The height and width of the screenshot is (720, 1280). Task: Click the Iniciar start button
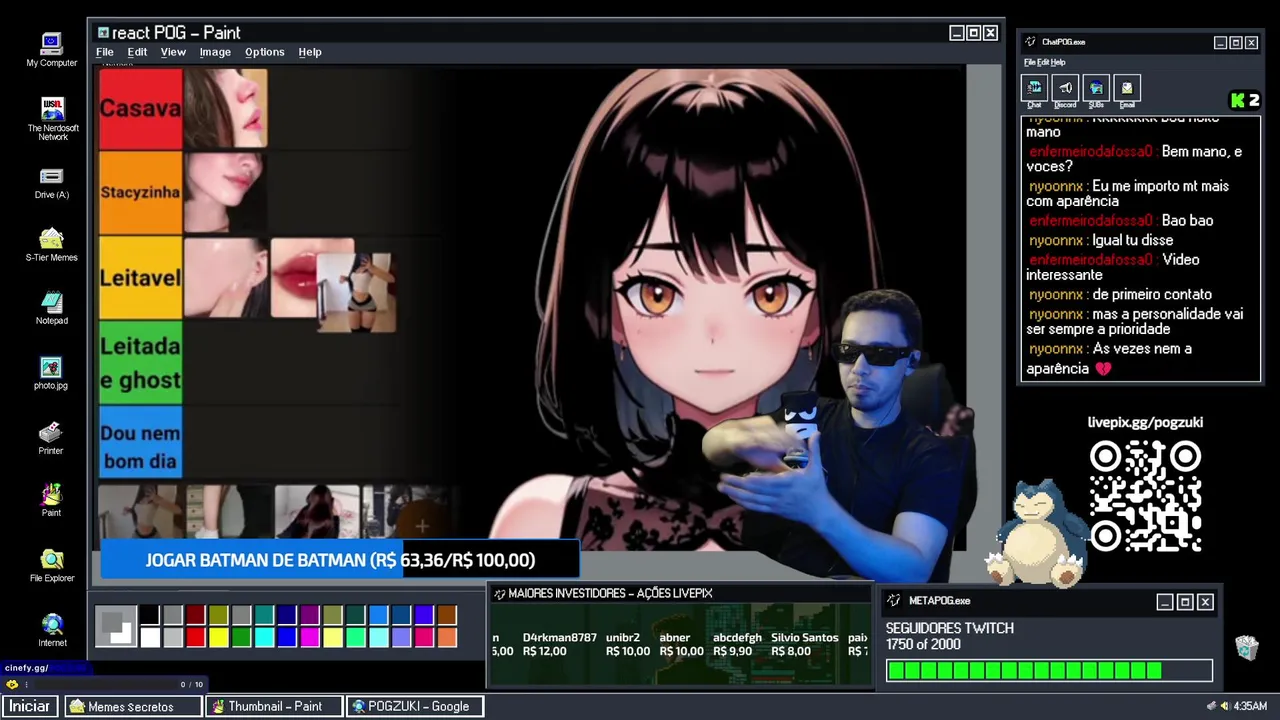point(29,706)
